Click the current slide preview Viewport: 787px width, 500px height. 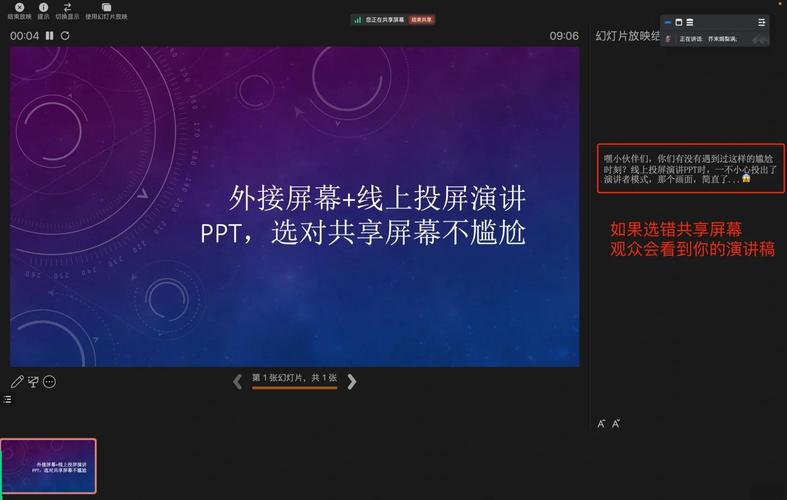coord(295,207)
